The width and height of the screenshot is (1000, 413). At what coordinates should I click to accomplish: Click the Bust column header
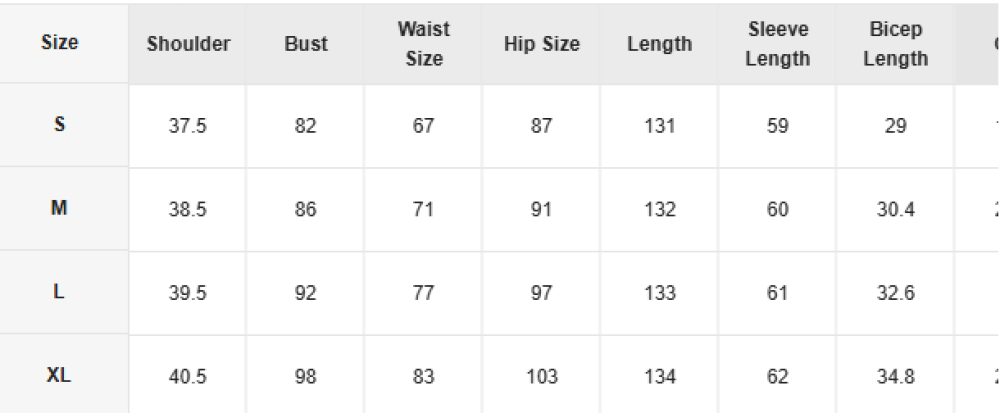pos(305,43)
